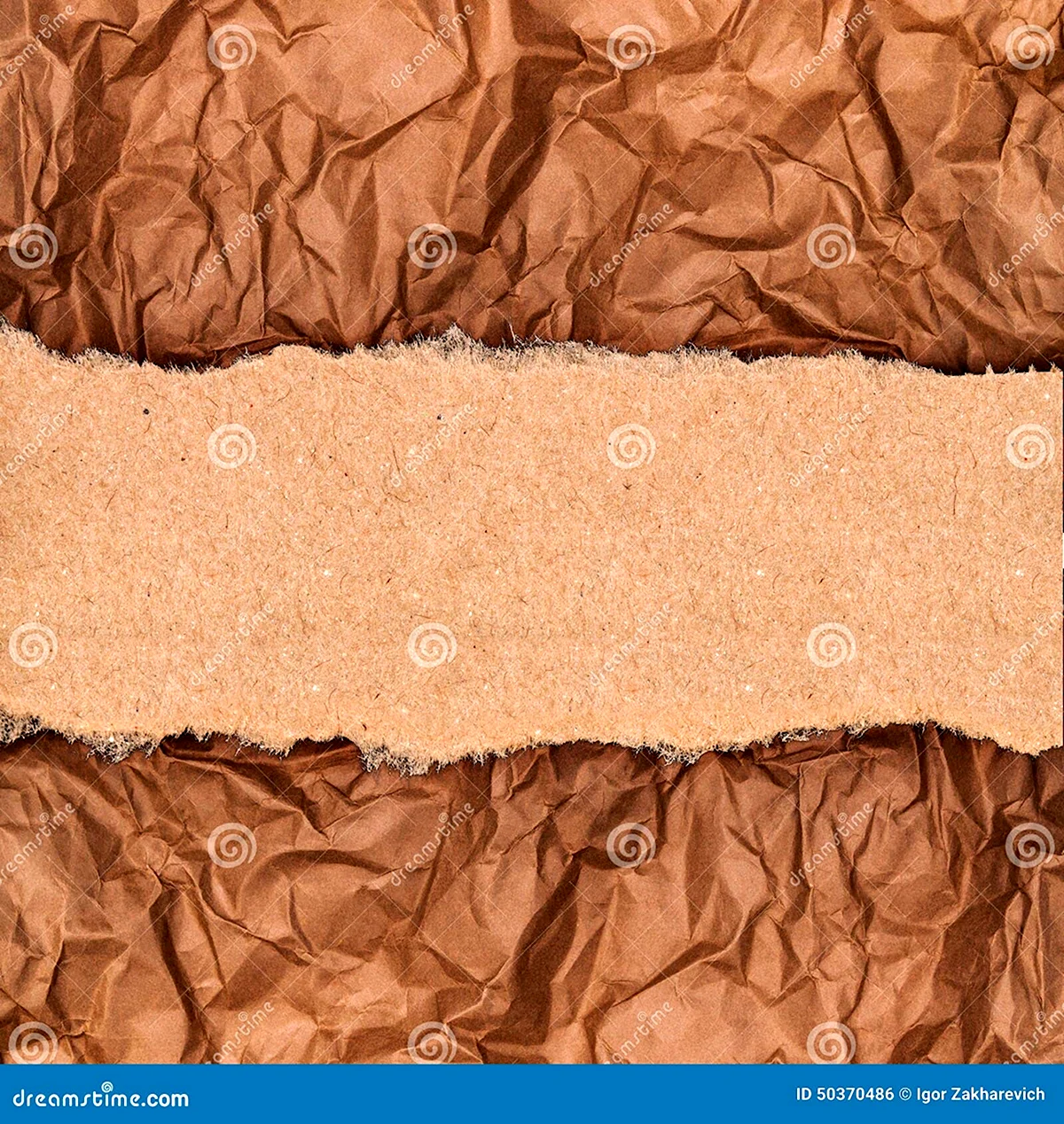Screen dimensions: 1064x1124
Task: Click the lower-right spiral watermark on the light strip
Action: click(x=831, y=645)
